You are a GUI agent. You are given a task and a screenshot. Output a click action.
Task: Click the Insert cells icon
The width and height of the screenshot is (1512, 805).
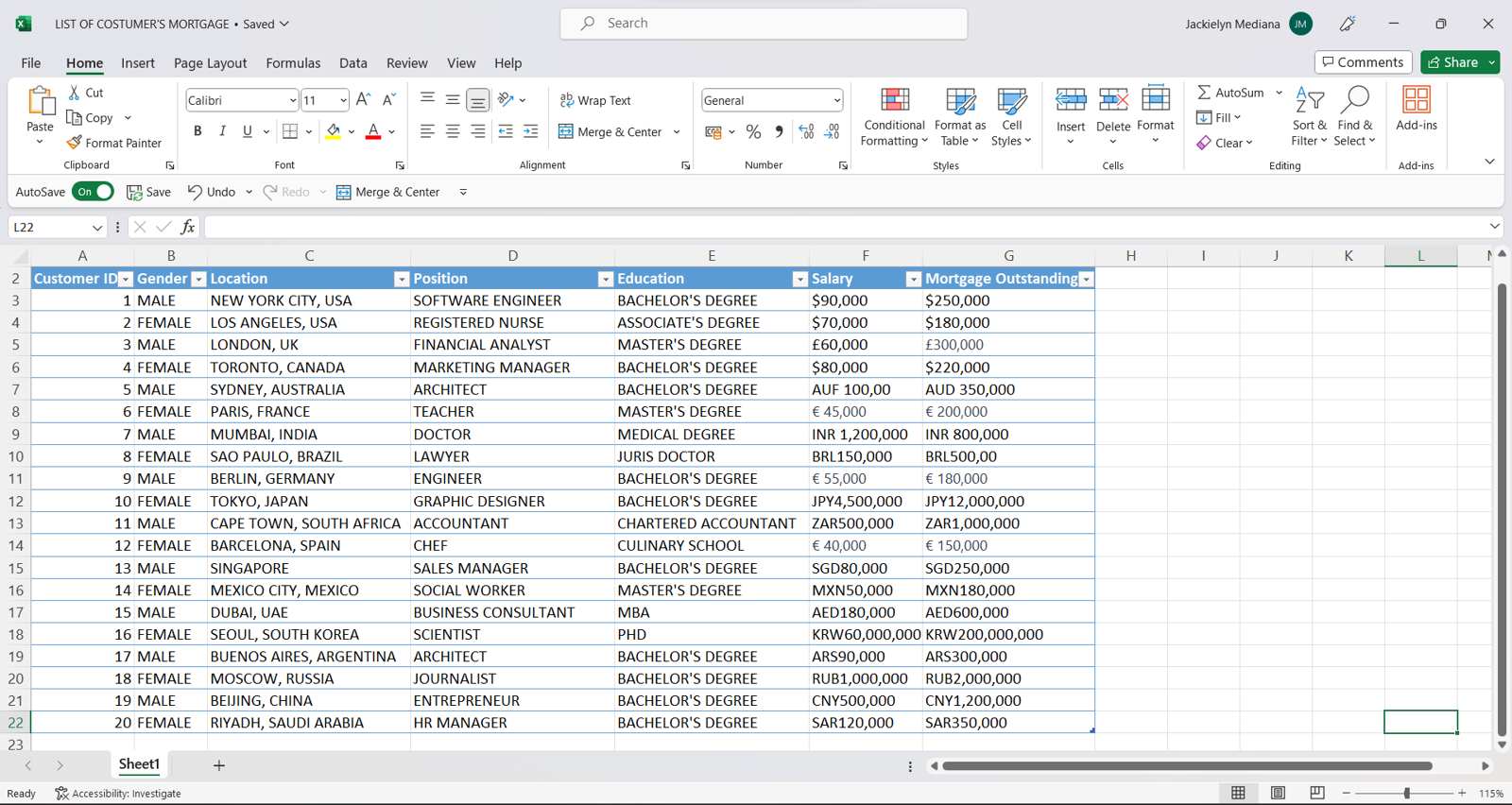pyautogui.click(x=1071, y=100)
